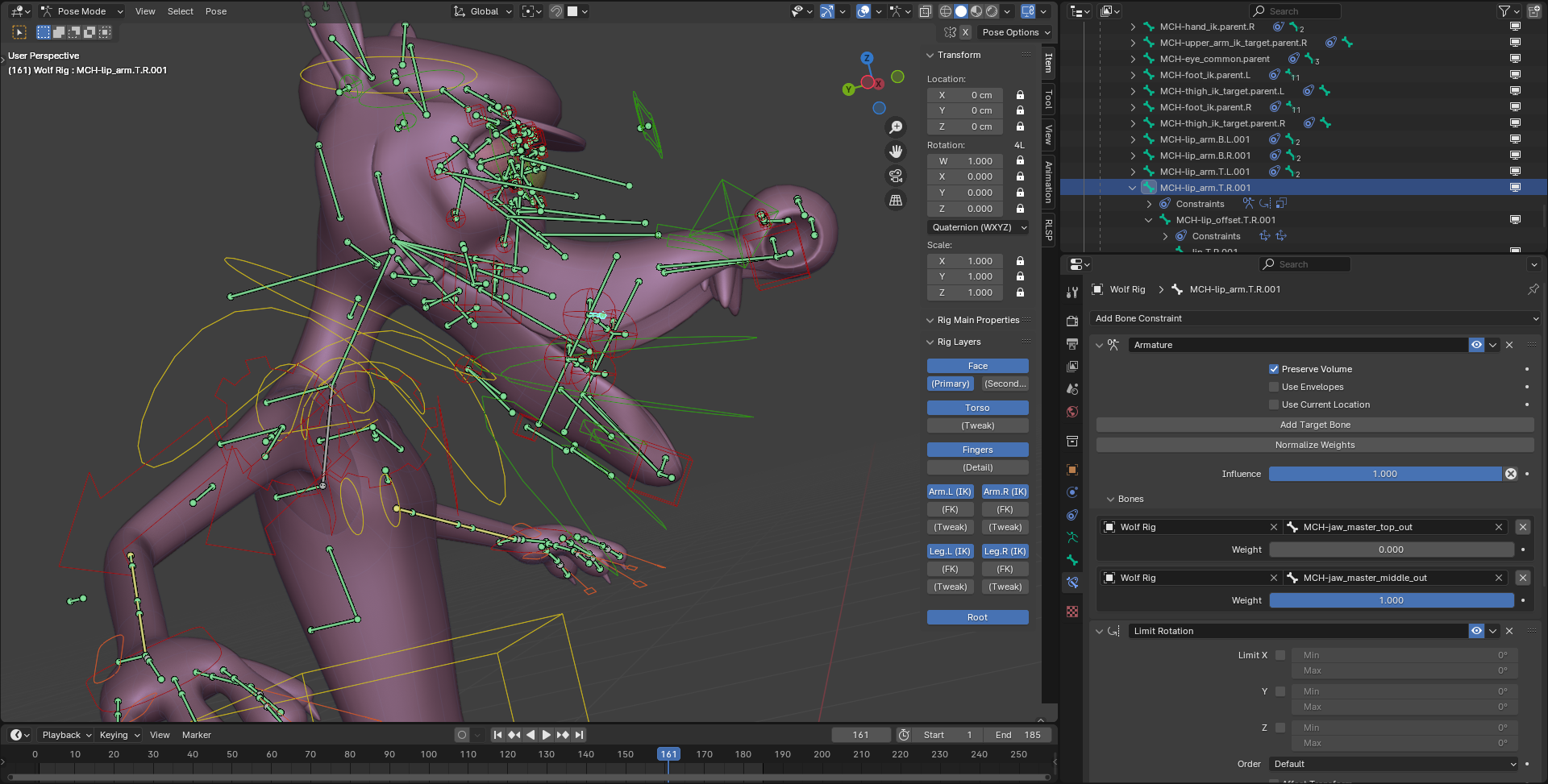Open the timeline Marker menu
The width and height of the screenshot is (1548, 784).
[x=197, y=735]
